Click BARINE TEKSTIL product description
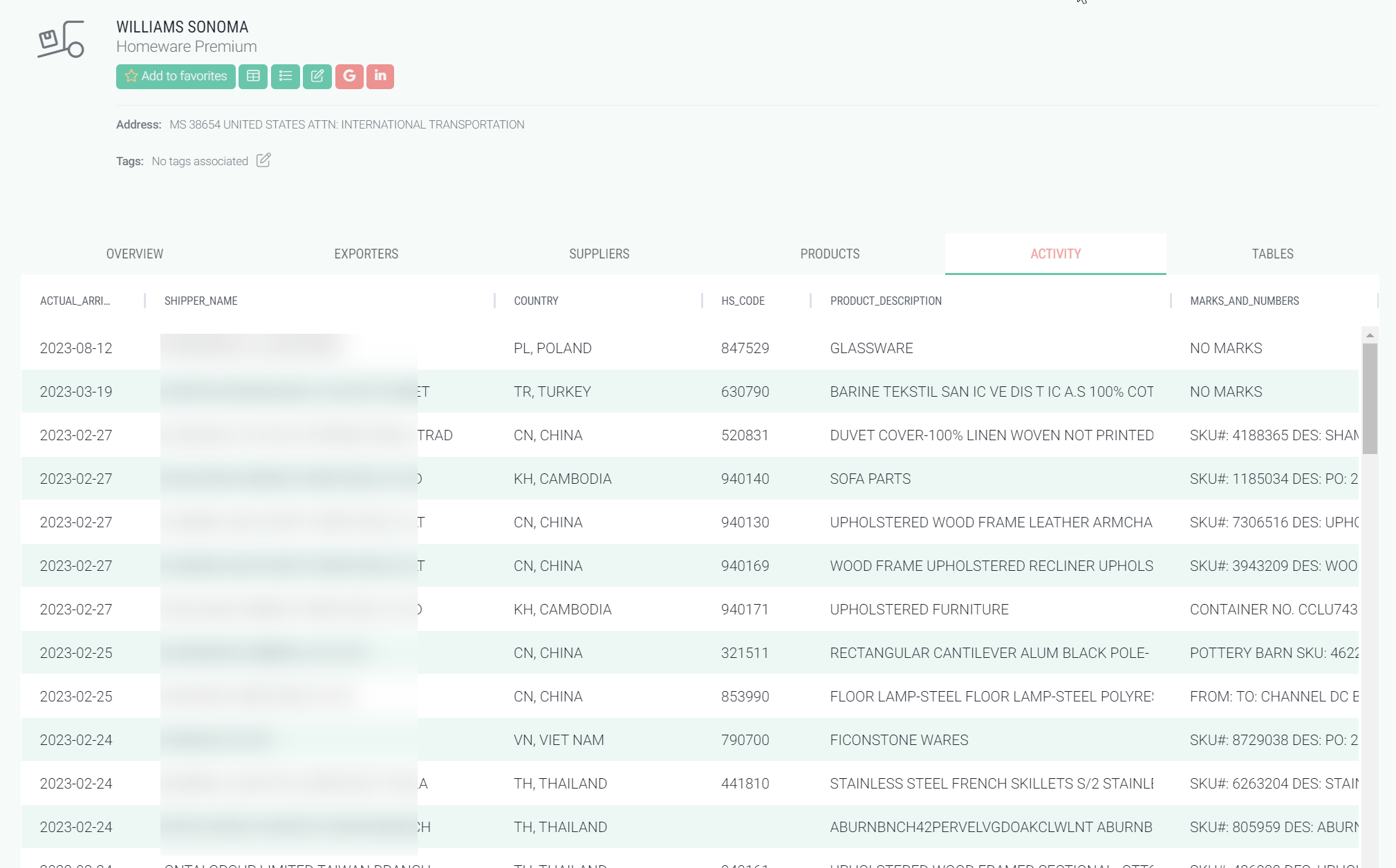 (x=992, y=392)
